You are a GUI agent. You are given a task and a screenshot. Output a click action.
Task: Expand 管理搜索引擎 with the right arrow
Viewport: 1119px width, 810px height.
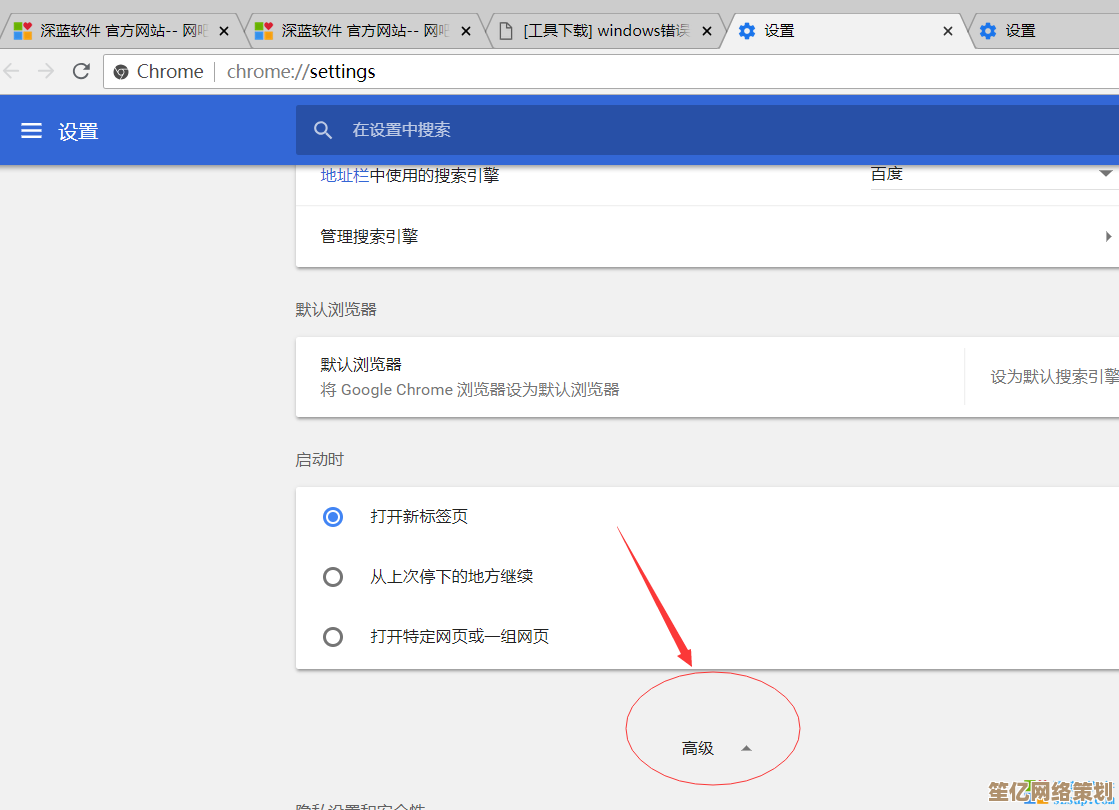pos(1108,237)
